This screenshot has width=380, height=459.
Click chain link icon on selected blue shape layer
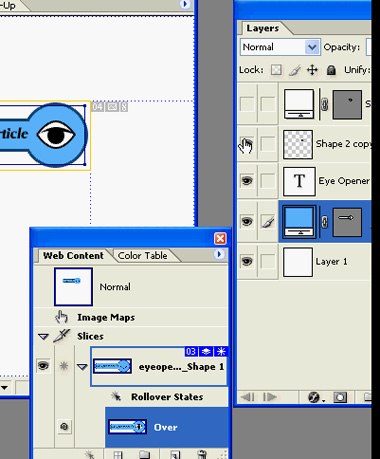324,222
